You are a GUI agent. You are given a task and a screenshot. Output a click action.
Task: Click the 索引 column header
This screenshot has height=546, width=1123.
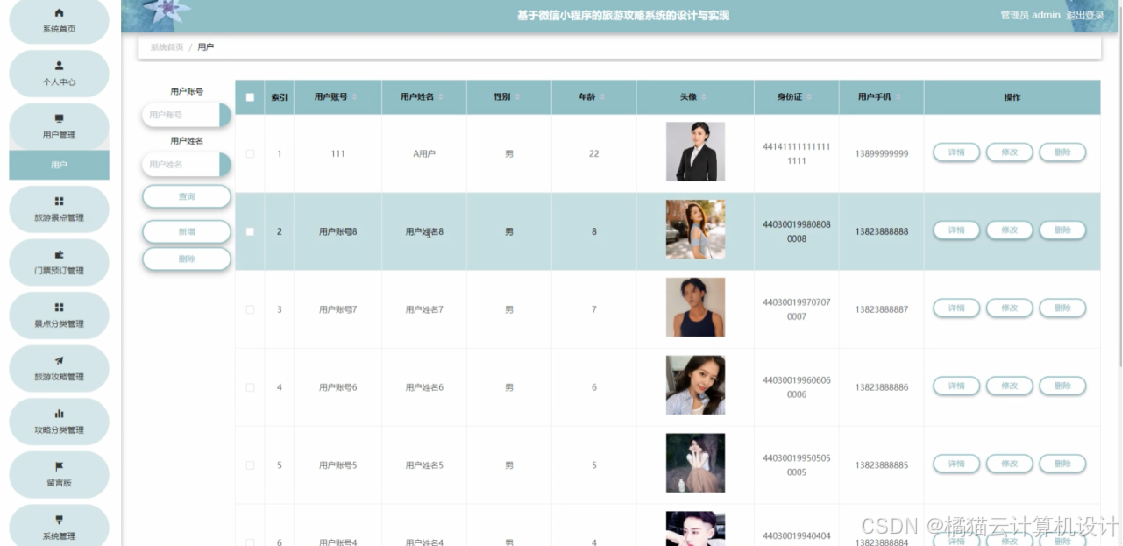point(279,97)
